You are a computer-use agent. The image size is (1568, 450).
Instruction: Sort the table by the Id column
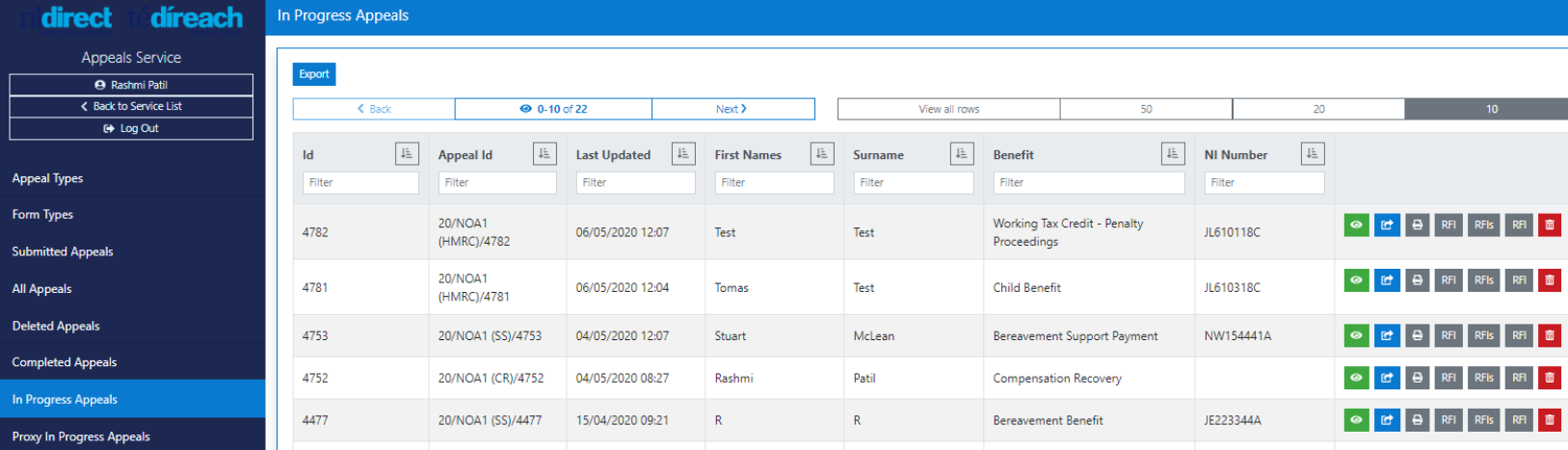[407, 154]
